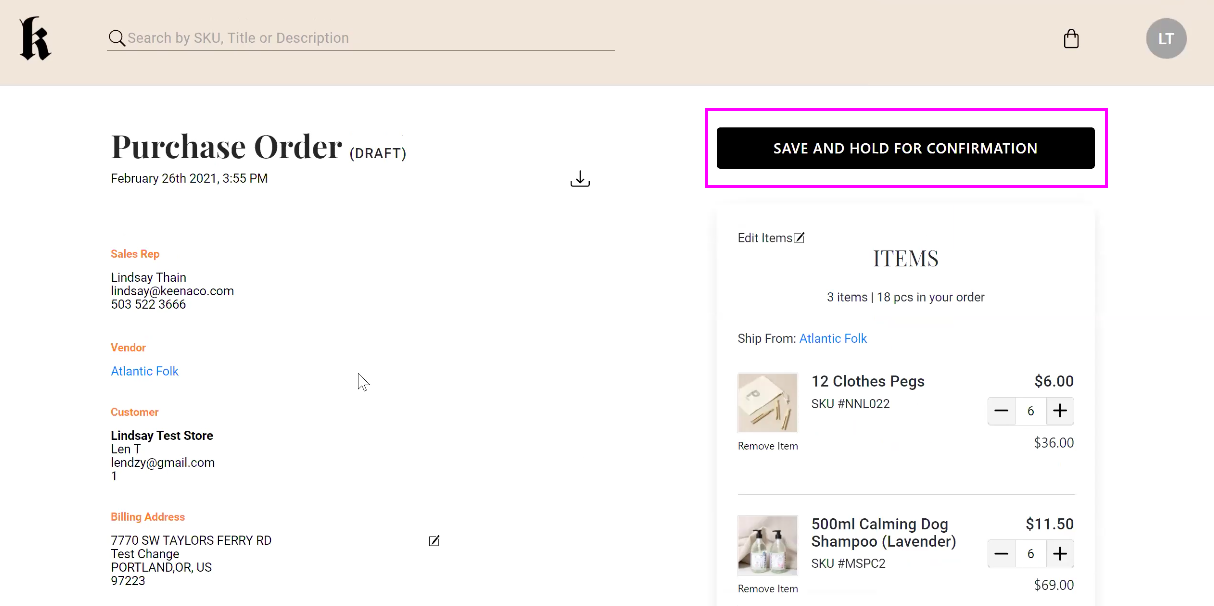This screenshot has height=606, width=1214.
Task: Open the Atlantic Folk vendor link
Action: 144,370
